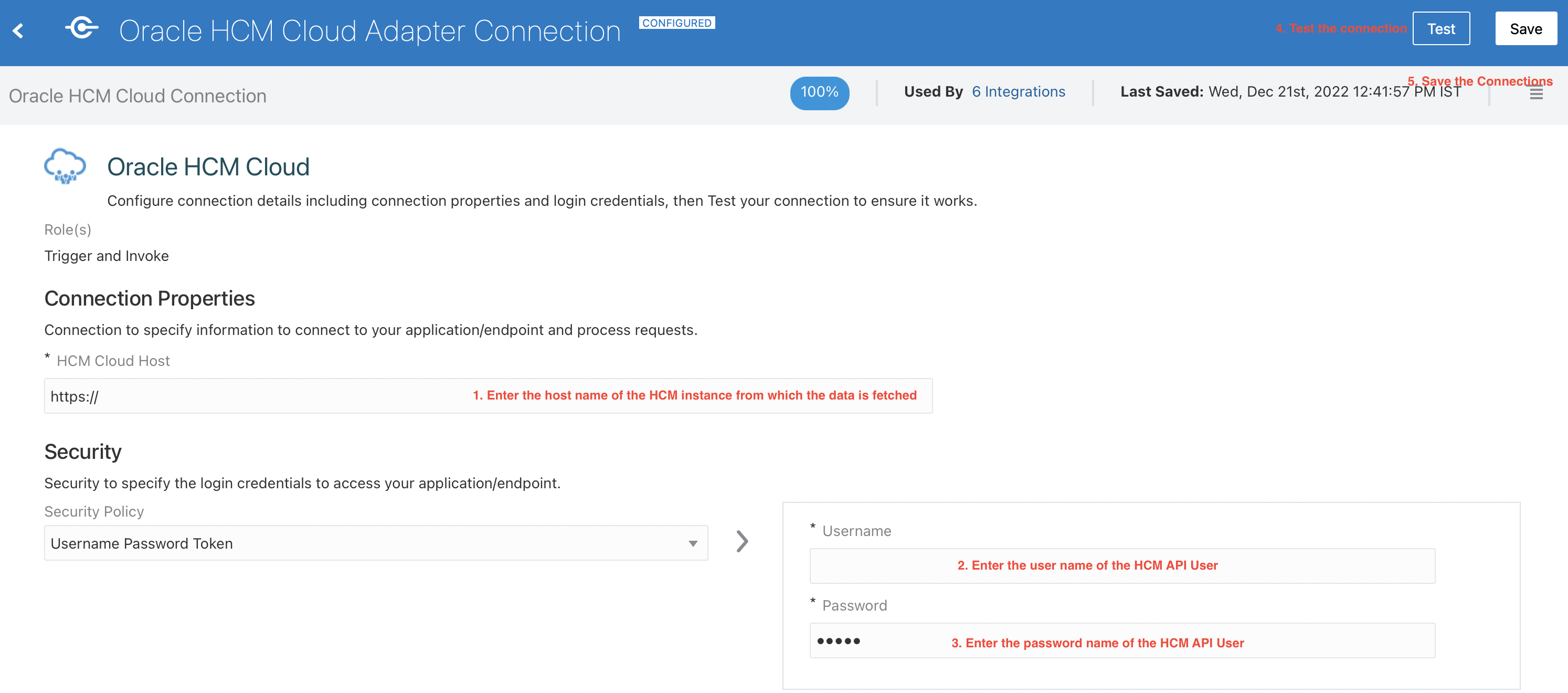Open the 6 Integrations link

click(x=1019, y=92)
